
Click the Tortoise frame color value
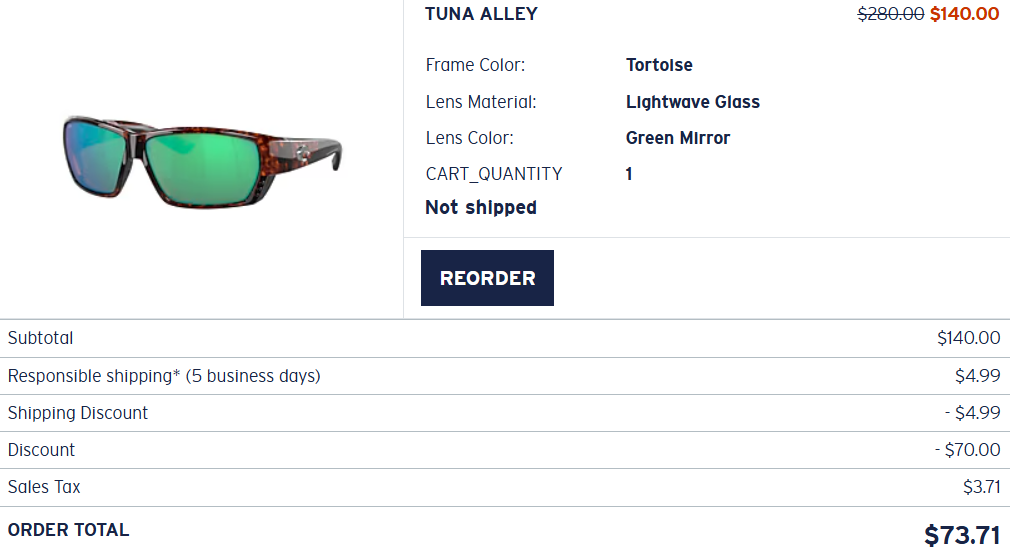click(659, 65)
